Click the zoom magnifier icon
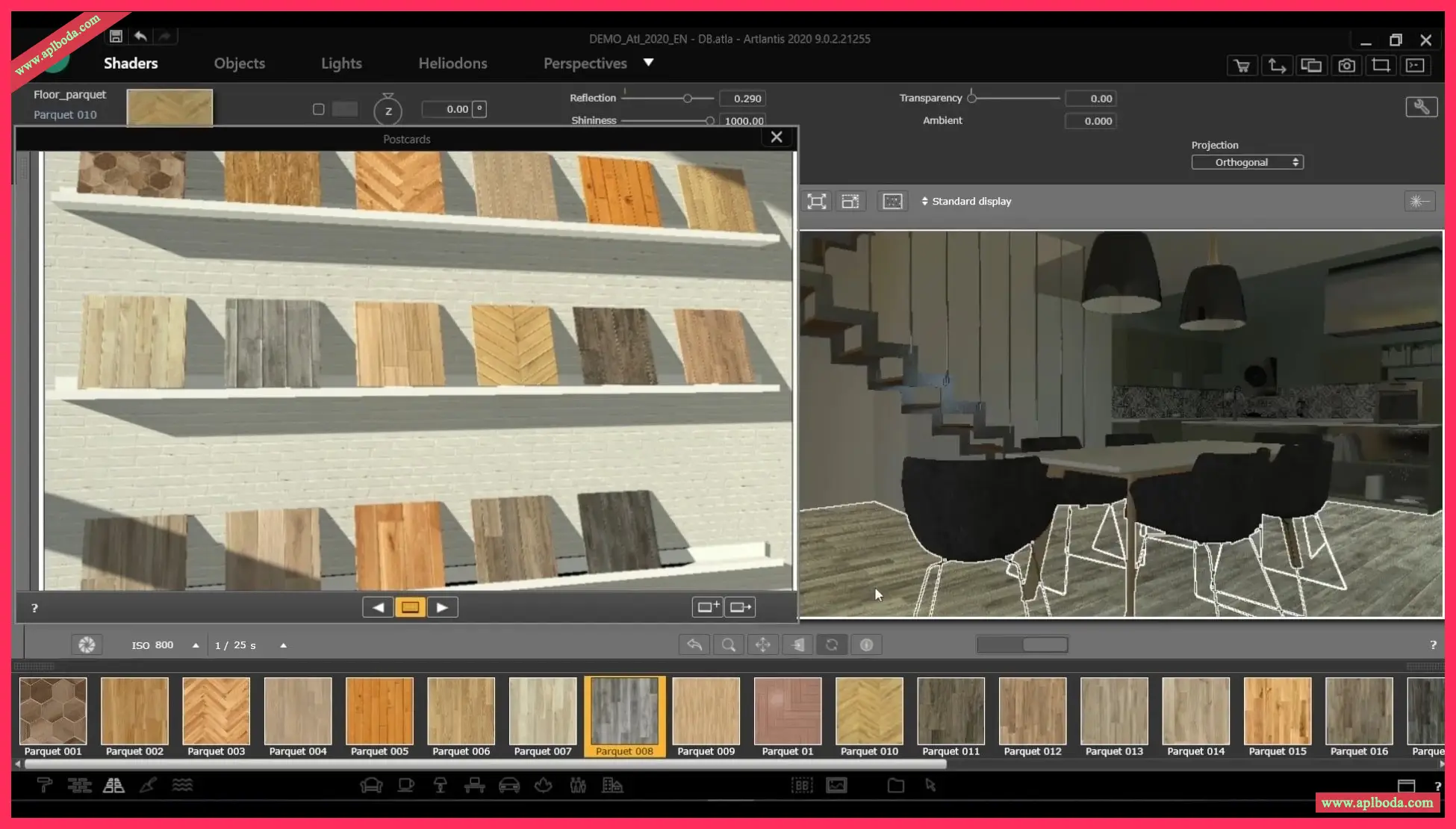Viewport: 1456px width, 829px height. [728, 645]
